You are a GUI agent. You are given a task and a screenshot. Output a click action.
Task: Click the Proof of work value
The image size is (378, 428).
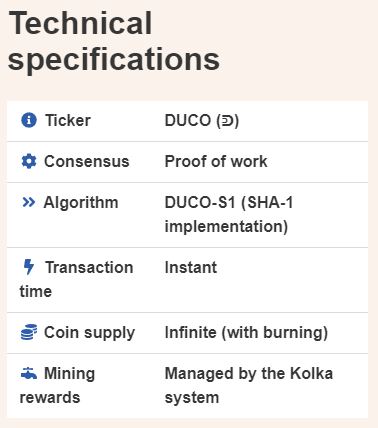[216, 161]
